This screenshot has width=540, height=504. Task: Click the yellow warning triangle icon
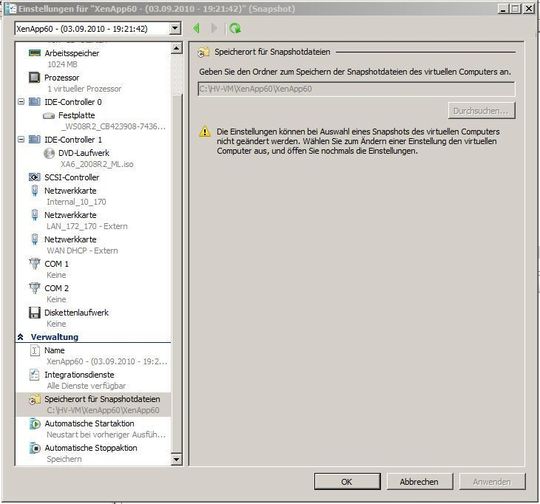point(205,132)
